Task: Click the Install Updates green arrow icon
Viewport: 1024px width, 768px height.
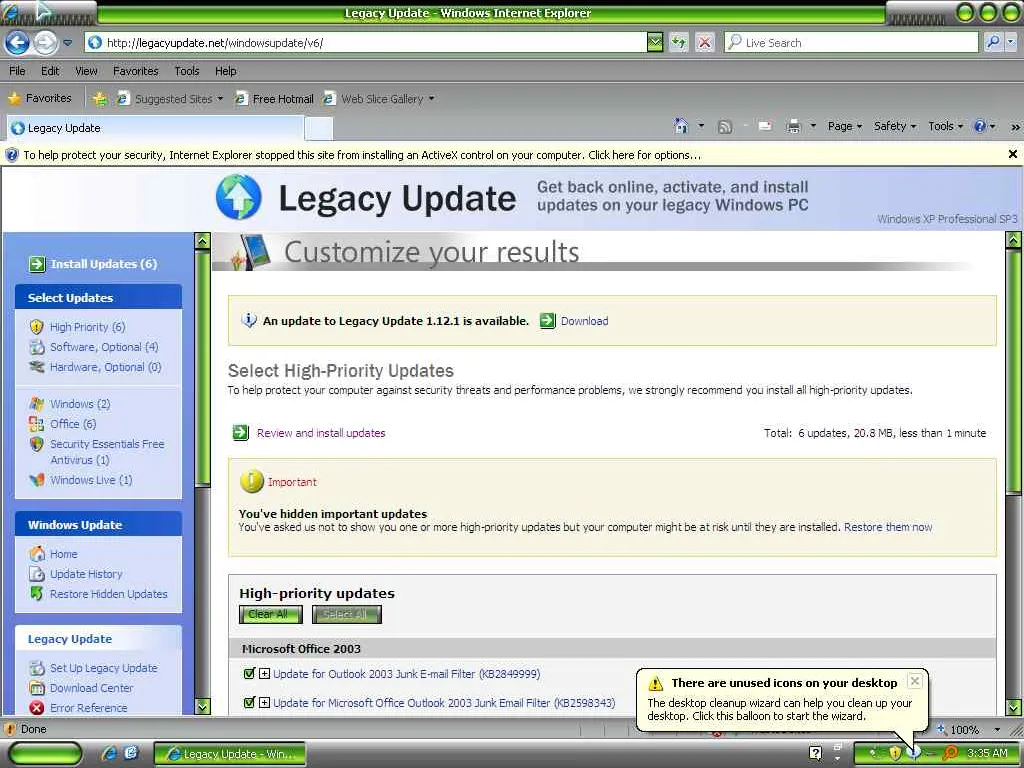Action: pos(37,264)
